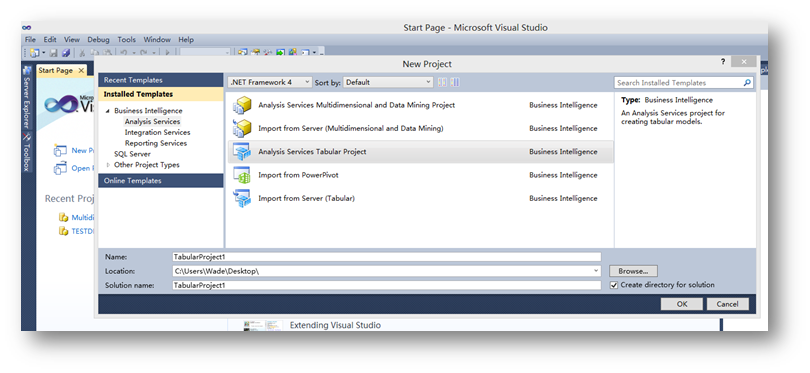This screenshot has height=373, width=810.
Task: Click the Cancel button
Action: (727, 304)
